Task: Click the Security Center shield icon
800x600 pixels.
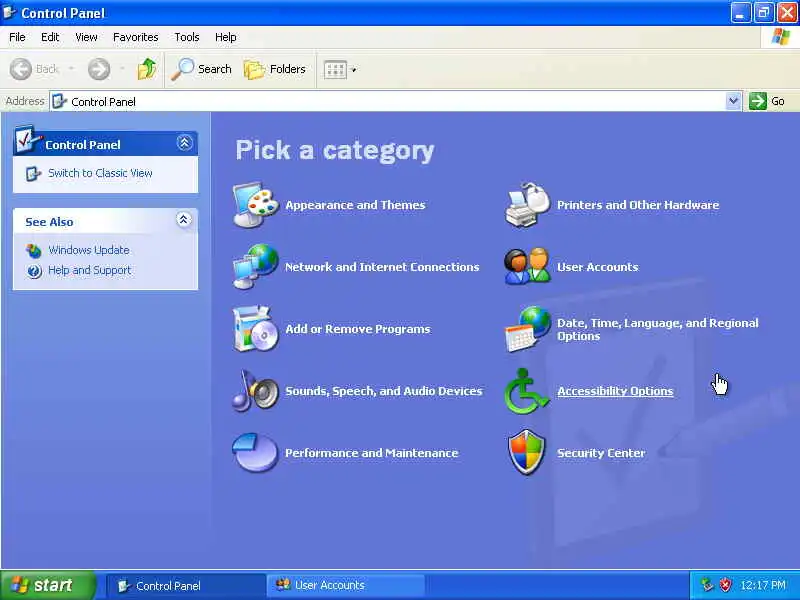Action: 527,453
